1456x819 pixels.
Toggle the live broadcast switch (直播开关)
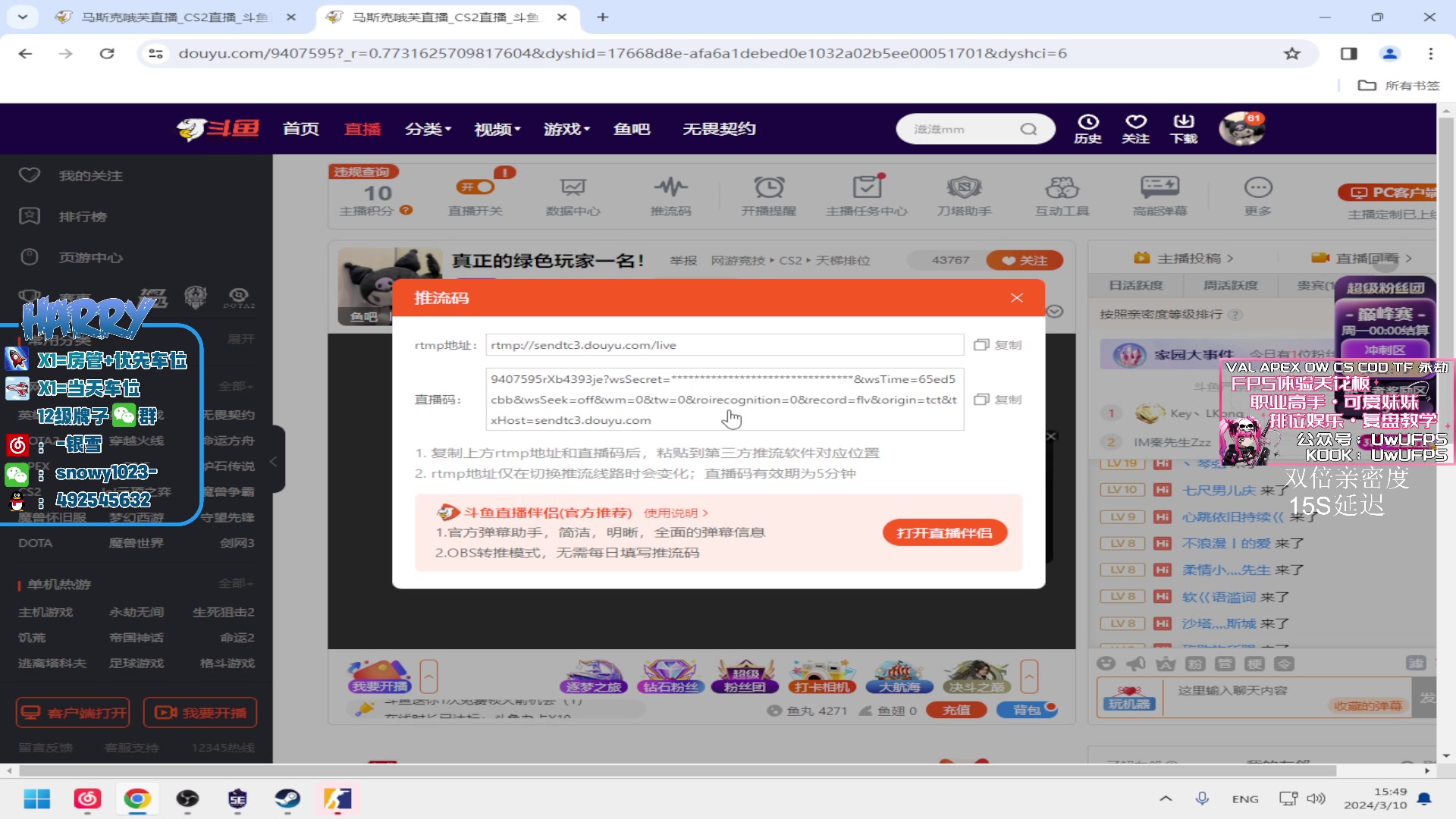(475, 187)
